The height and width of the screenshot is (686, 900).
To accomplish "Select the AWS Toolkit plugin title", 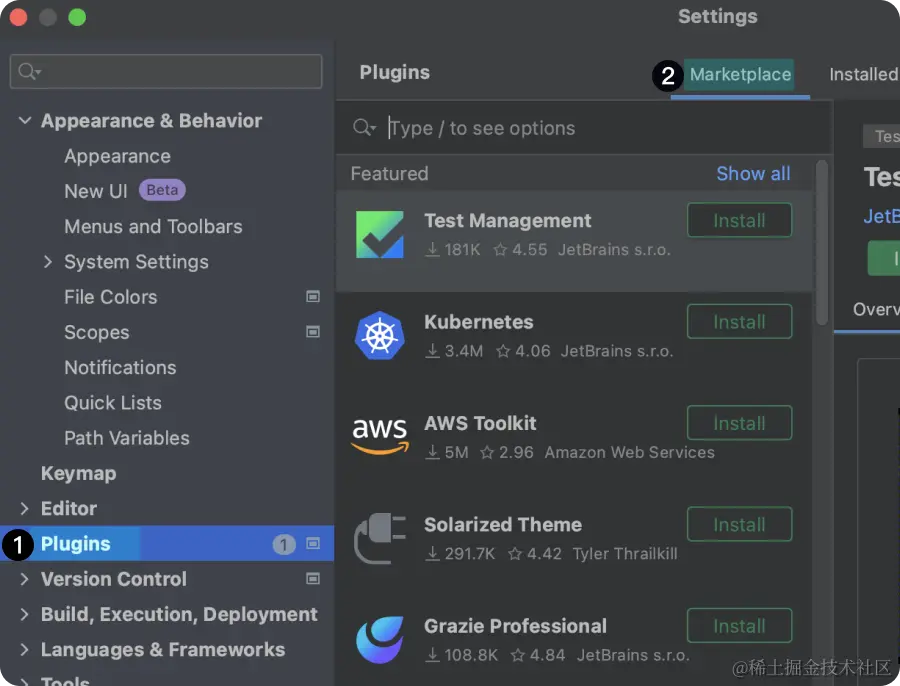I will [x=480, y=423].
